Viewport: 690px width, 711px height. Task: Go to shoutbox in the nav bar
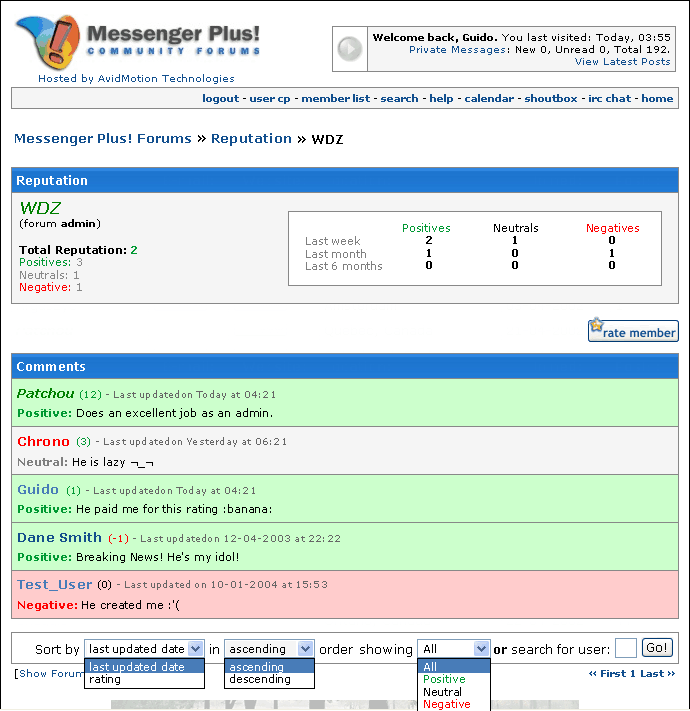click(551, 99)
